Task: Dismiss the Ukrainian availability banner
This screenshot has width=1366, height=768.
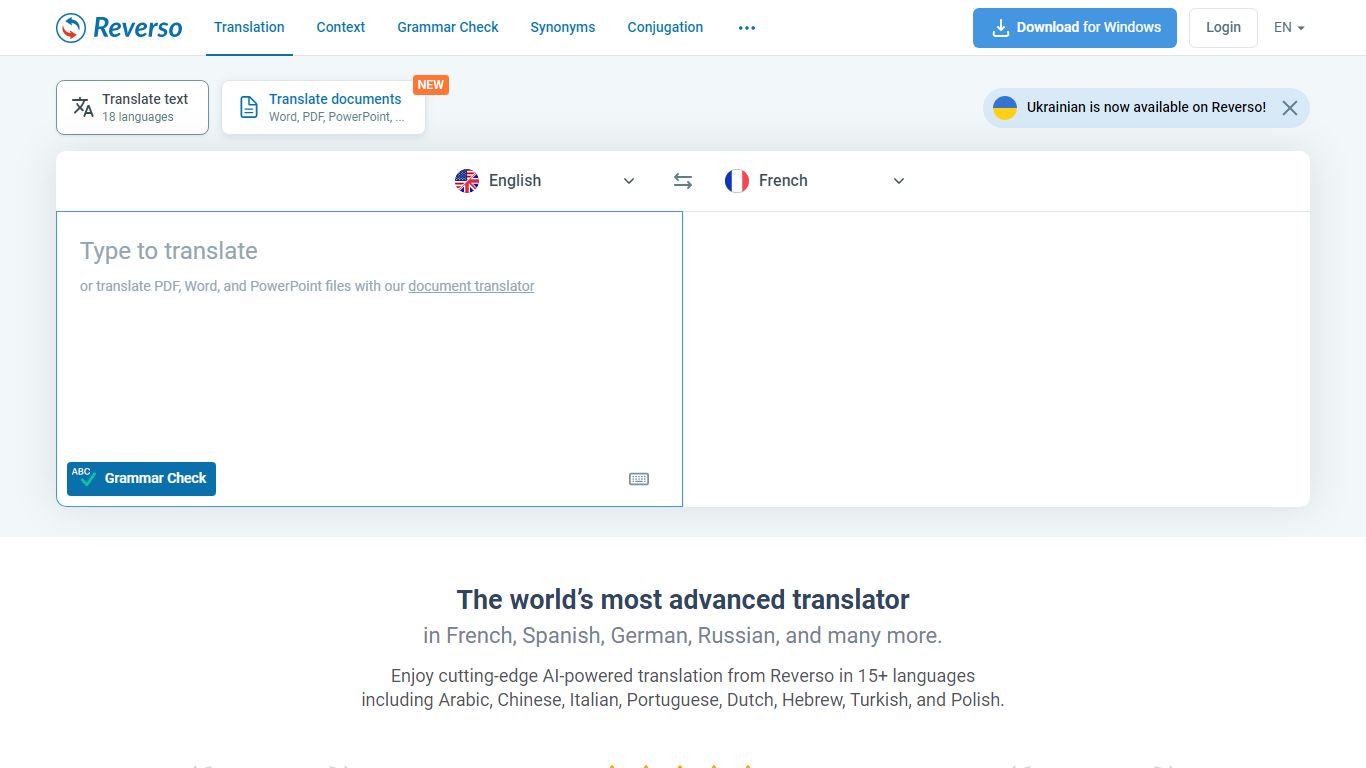Action: (1290, 108)
